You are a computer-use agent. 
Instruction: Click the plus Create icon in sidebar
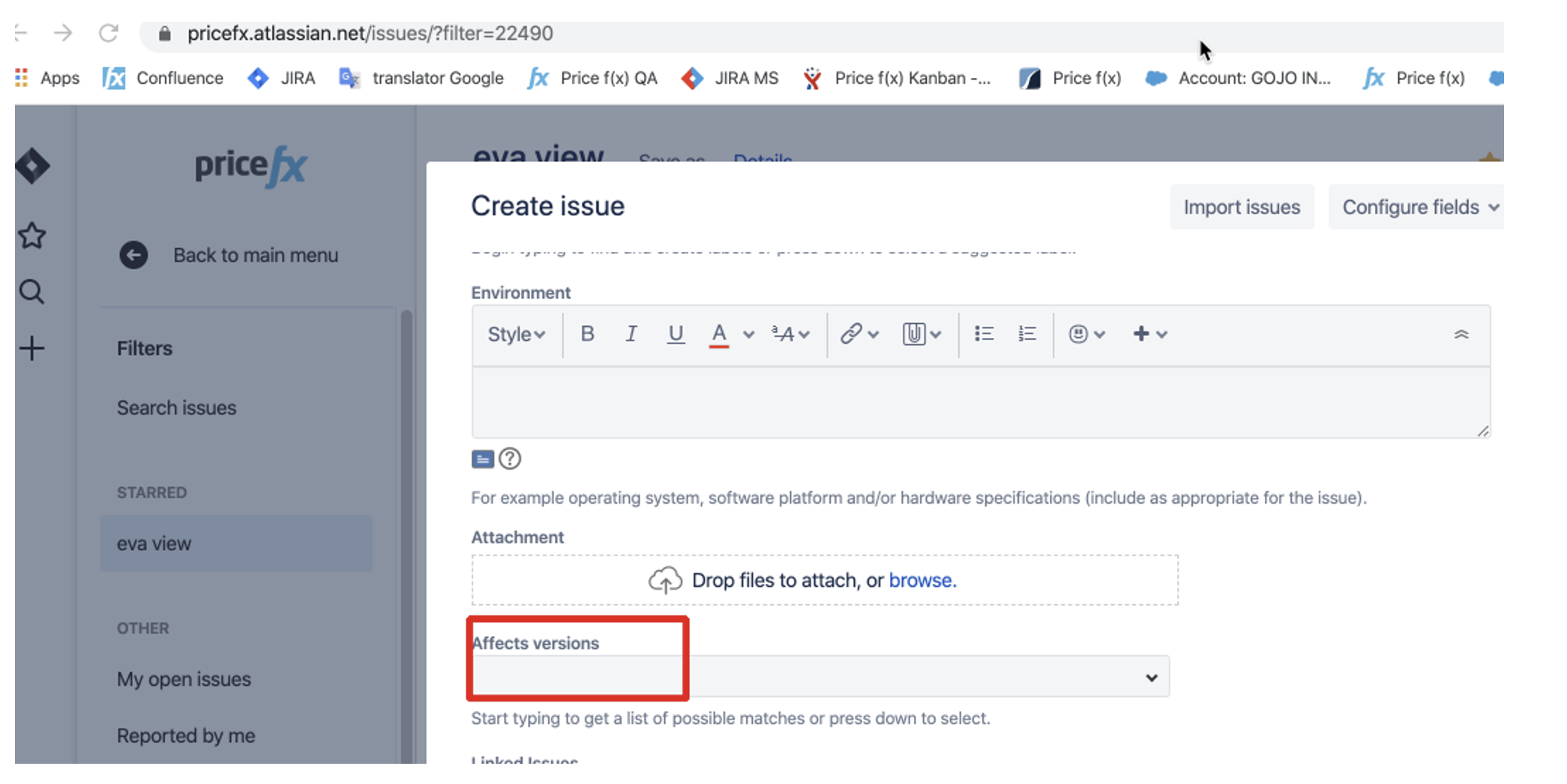pos(31,349)
